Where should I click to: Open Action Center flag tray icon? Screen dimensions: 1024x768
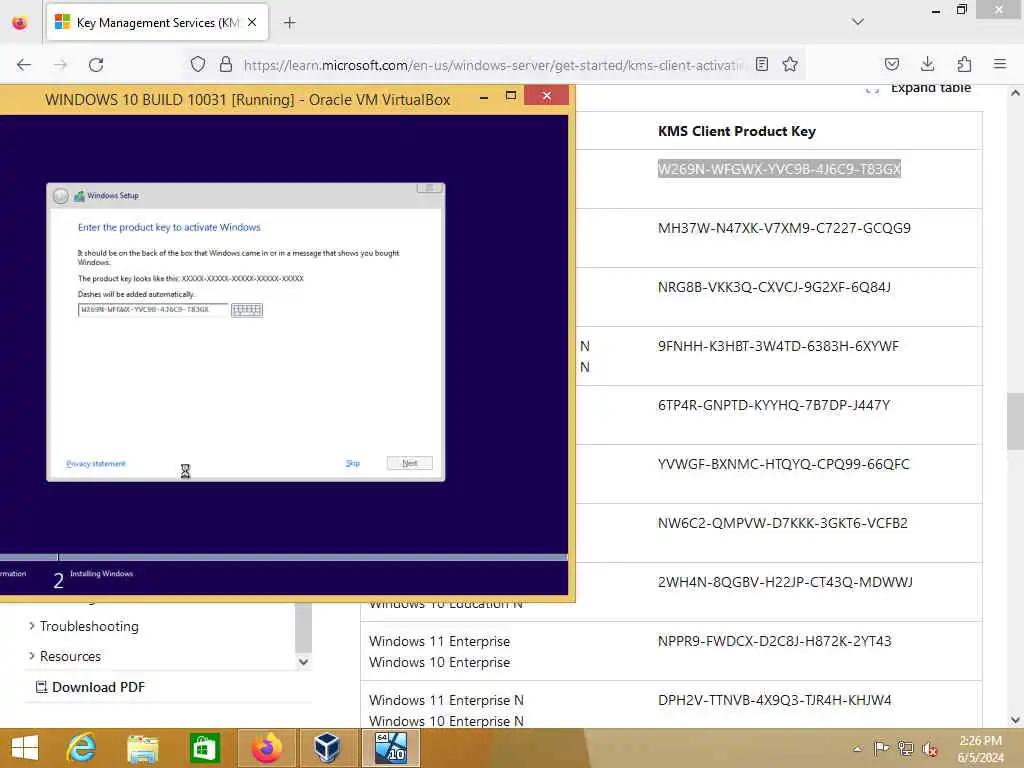click(x=881, y=748)
